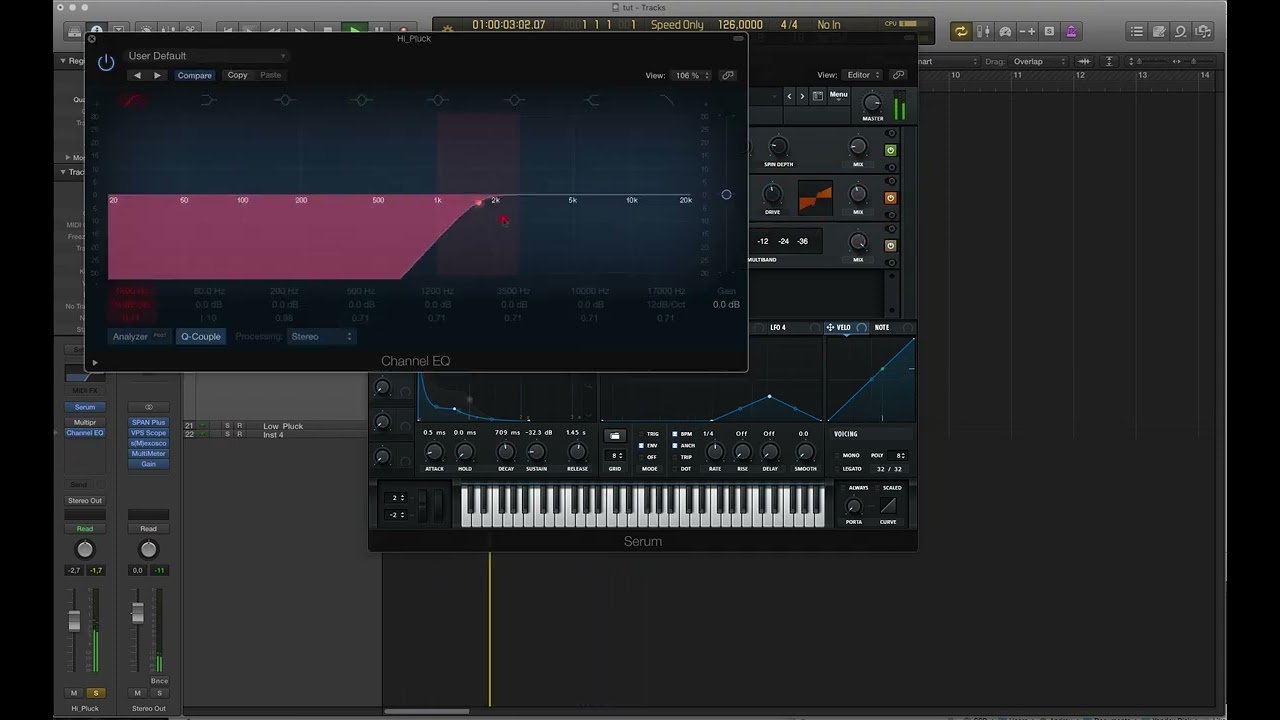Go to next Channel EQ preset
This screenshot has height=720, width=1280.
(157, 75)
